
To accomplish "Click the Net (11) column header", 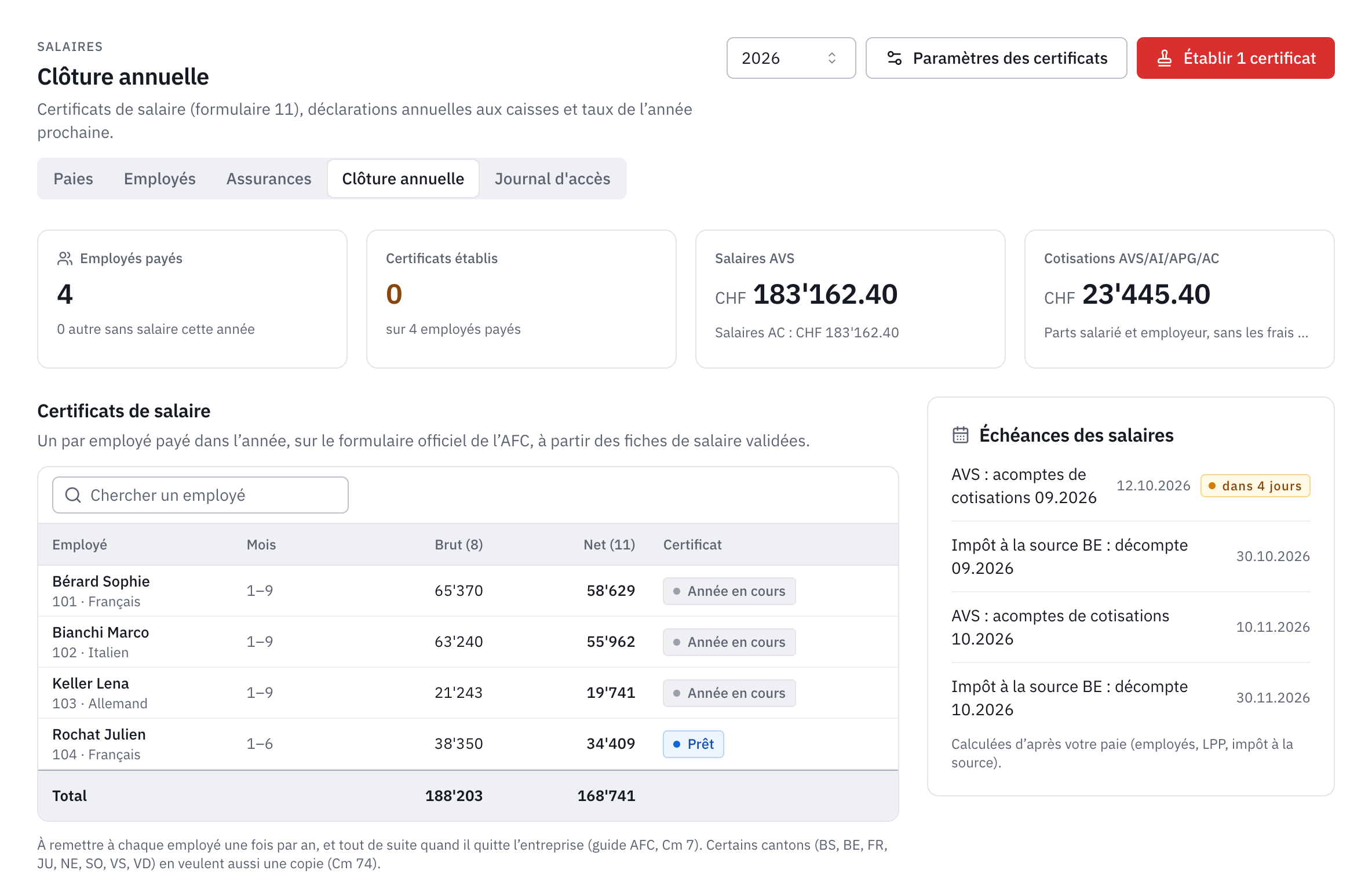I will 610,545.
